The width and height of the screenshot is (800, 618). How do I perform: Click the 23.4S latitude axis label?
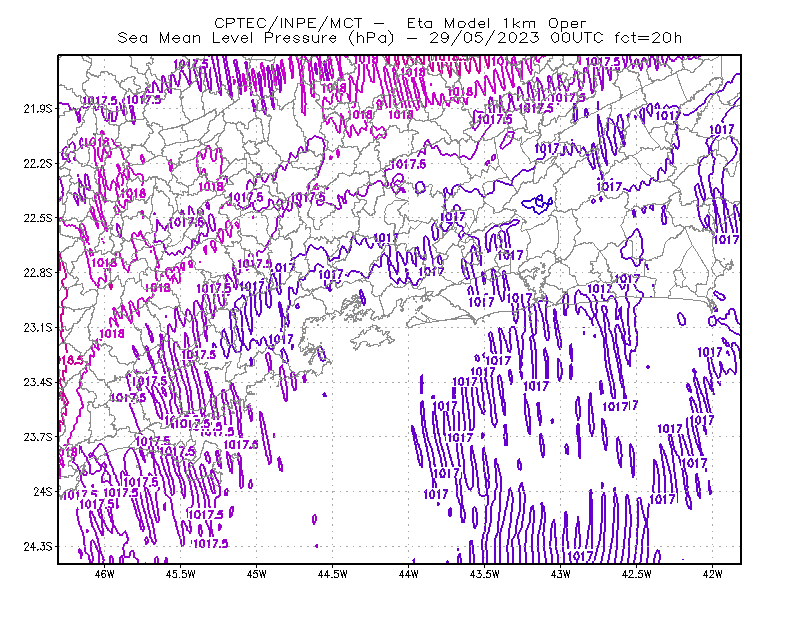38,382
